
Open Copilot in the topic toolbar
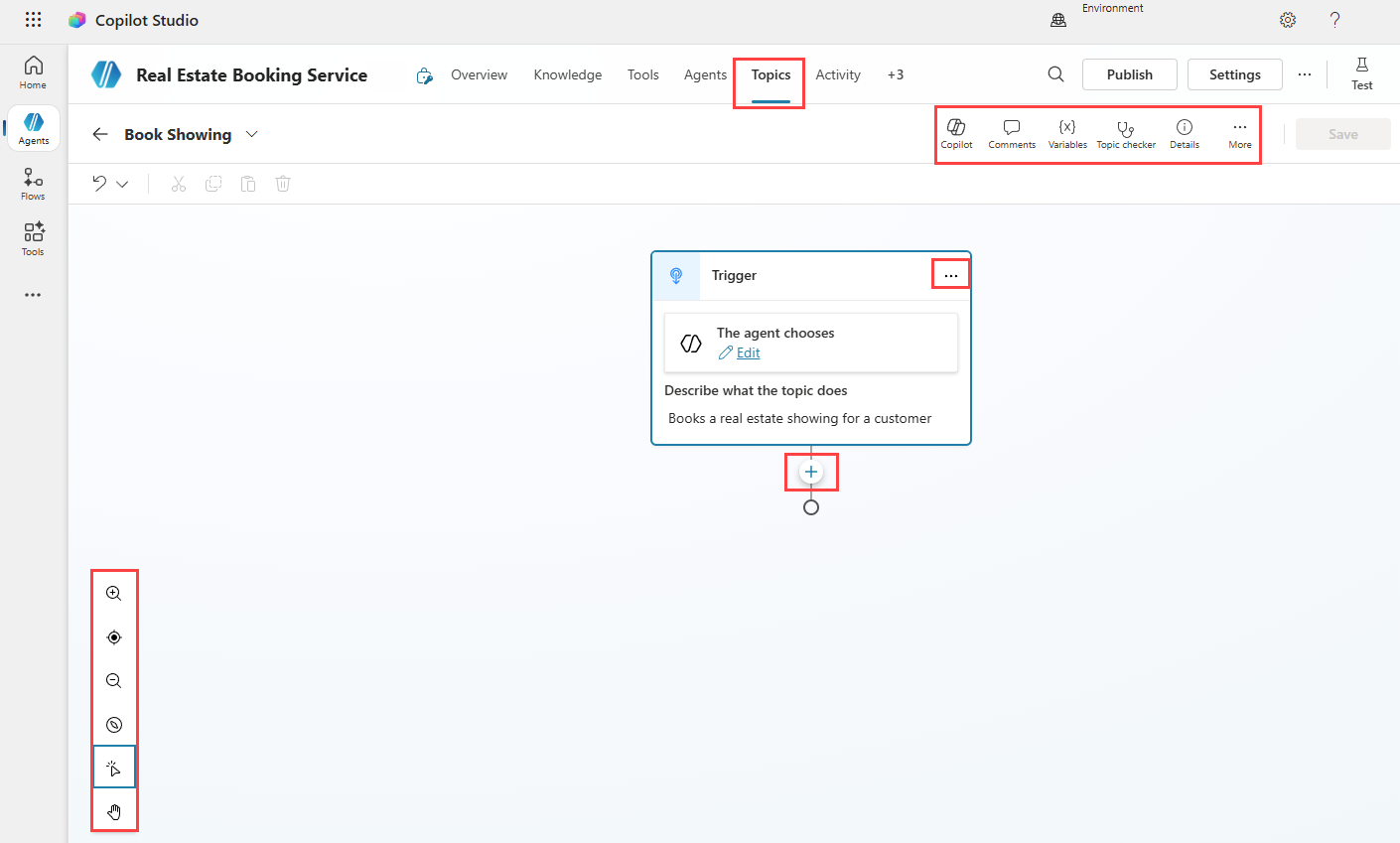point(956,134)
